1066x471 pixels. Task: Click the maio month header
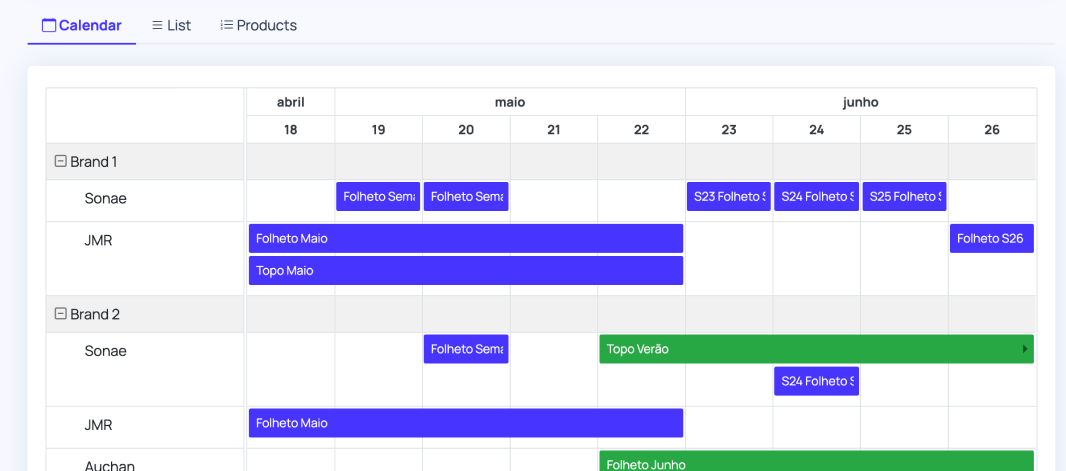click(x=510, y=102)
